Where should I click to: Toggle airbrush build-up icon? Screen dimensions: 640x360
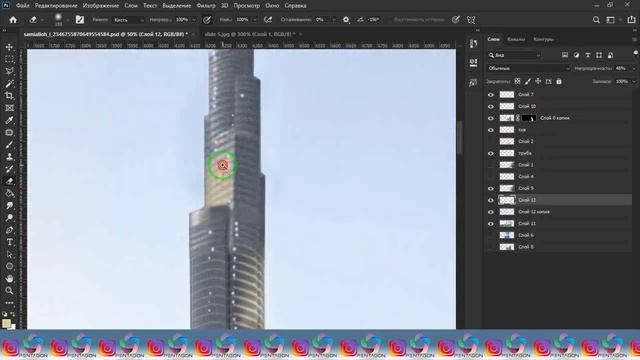pyautogui.click(x=268, y=20)
